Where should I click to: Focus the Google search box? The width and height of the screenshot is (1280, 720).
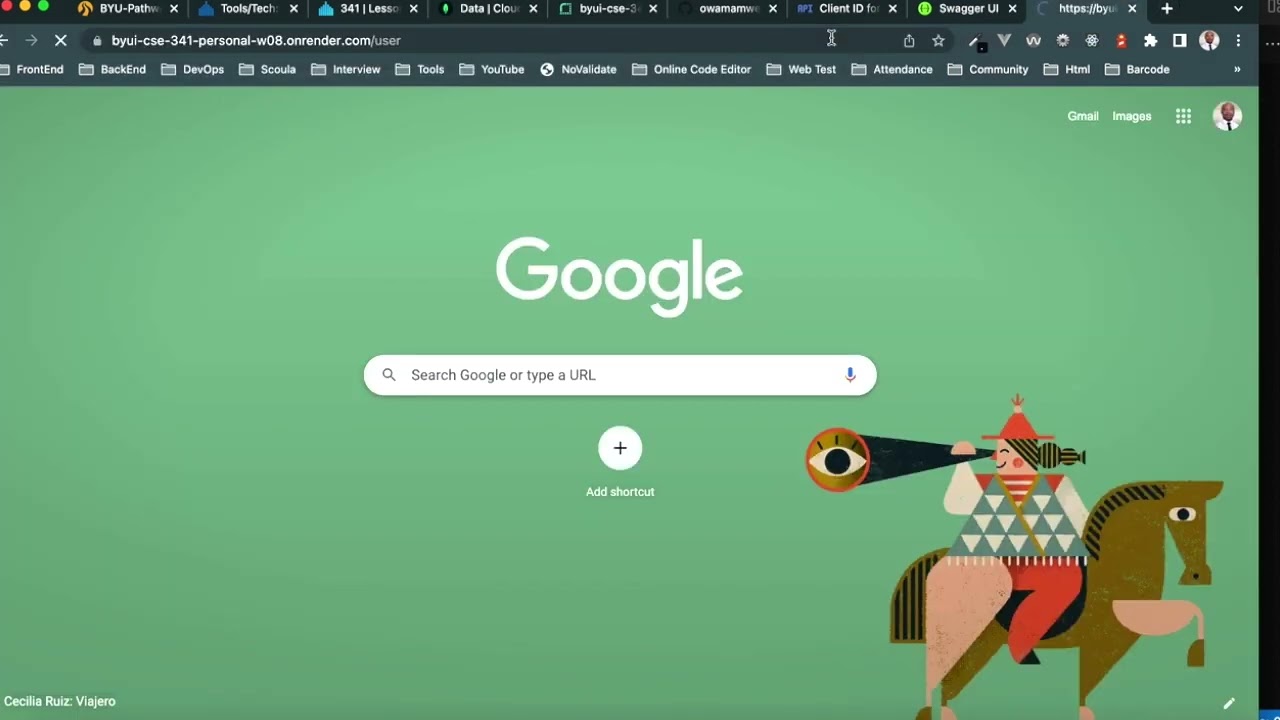pyautogui.click(x=620, y=375)
